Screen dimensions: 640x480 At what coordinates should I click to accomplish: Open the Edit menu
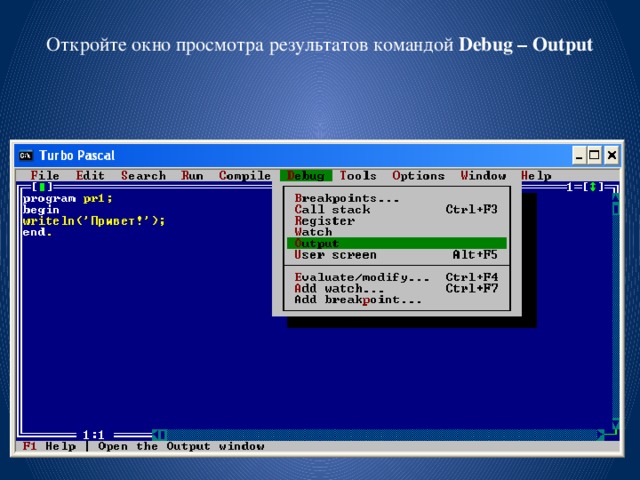tap(90, 176)
